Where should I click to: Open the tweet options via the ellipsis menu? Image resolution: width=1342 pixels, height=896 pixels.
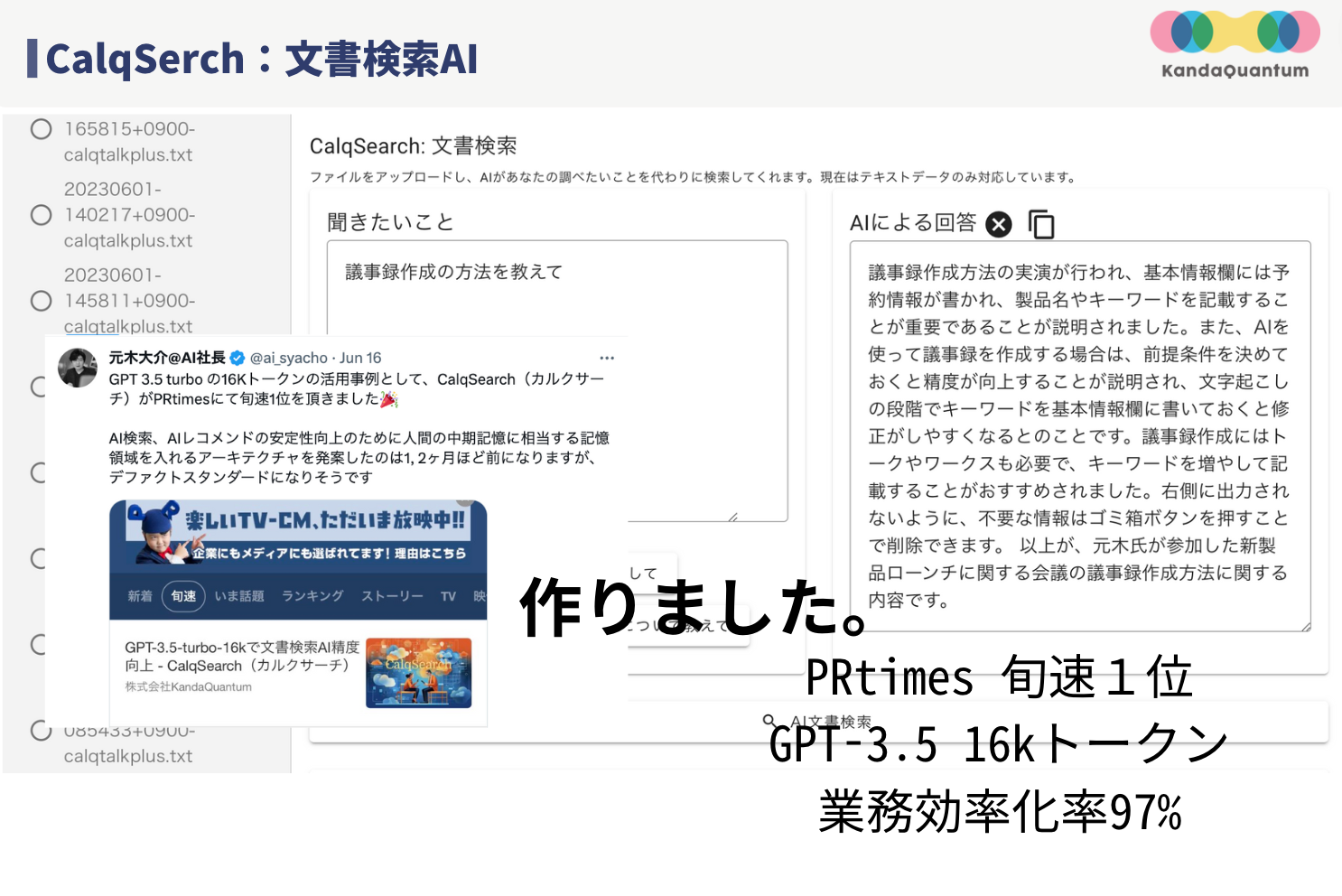pyautogui.click(x=607, y=357)
